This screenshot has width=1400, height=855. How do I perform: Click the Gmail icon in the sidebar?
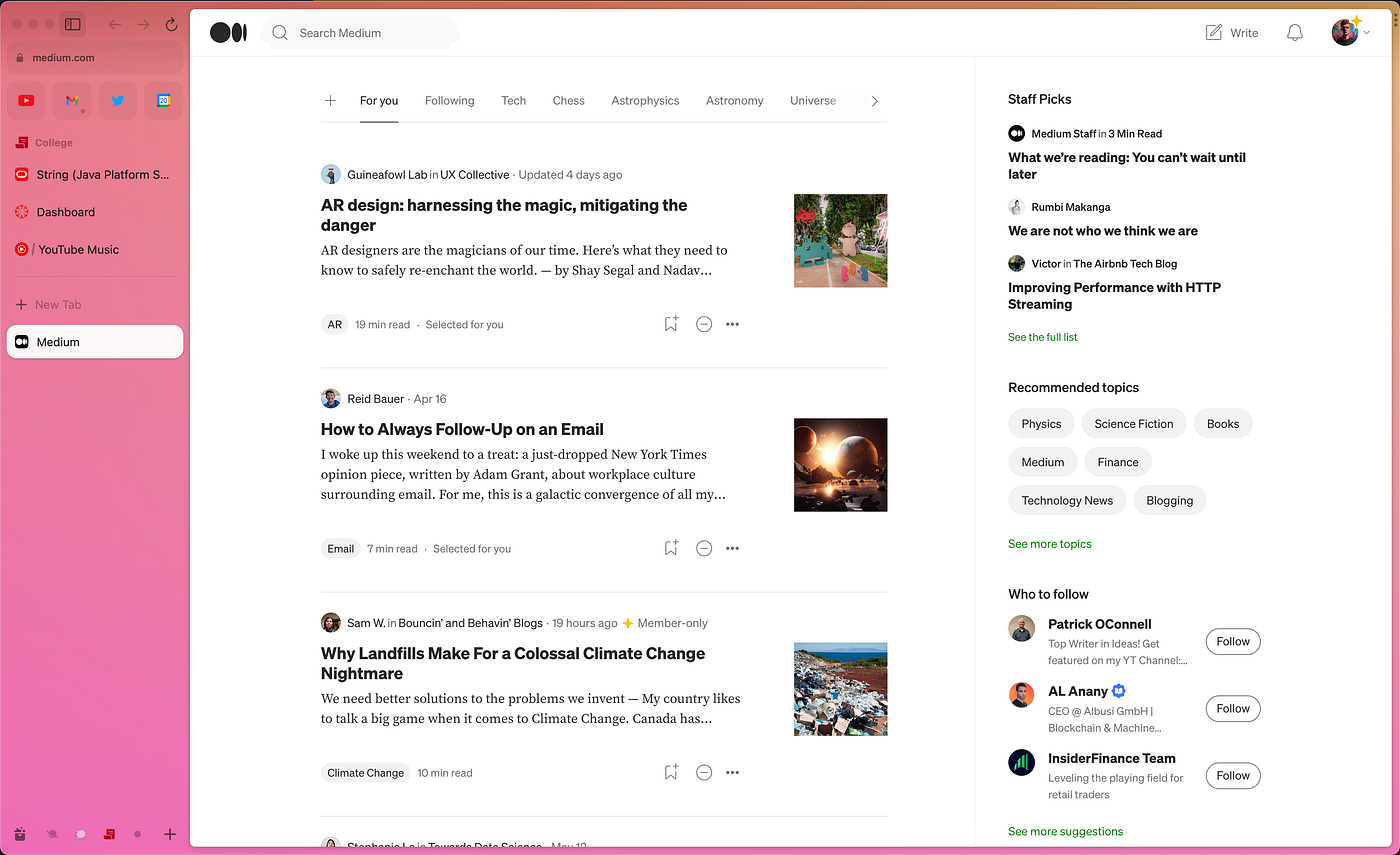72,100
